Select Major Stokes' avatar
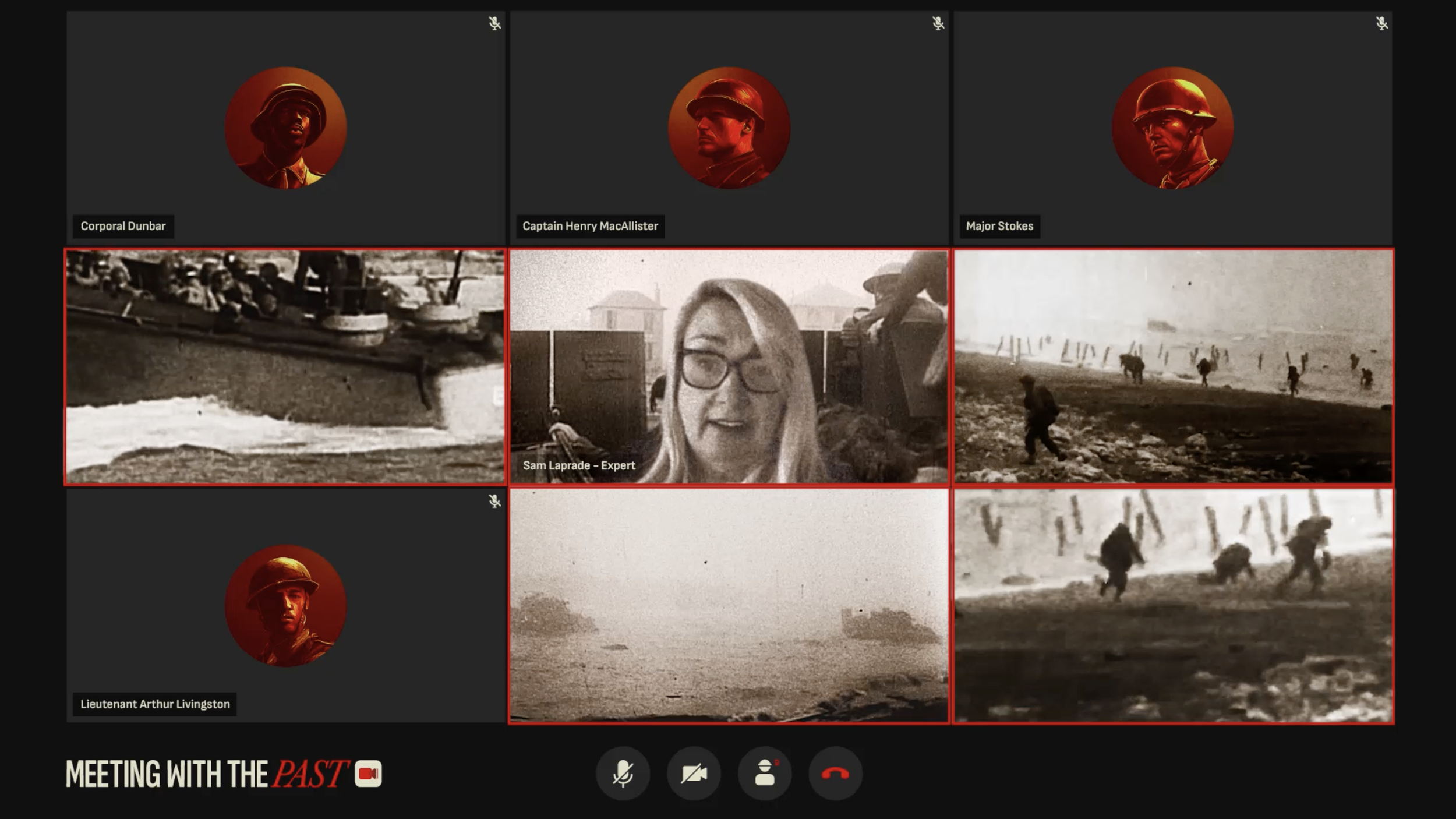This screenshot has height=819, width=1456. [1172, 128]
